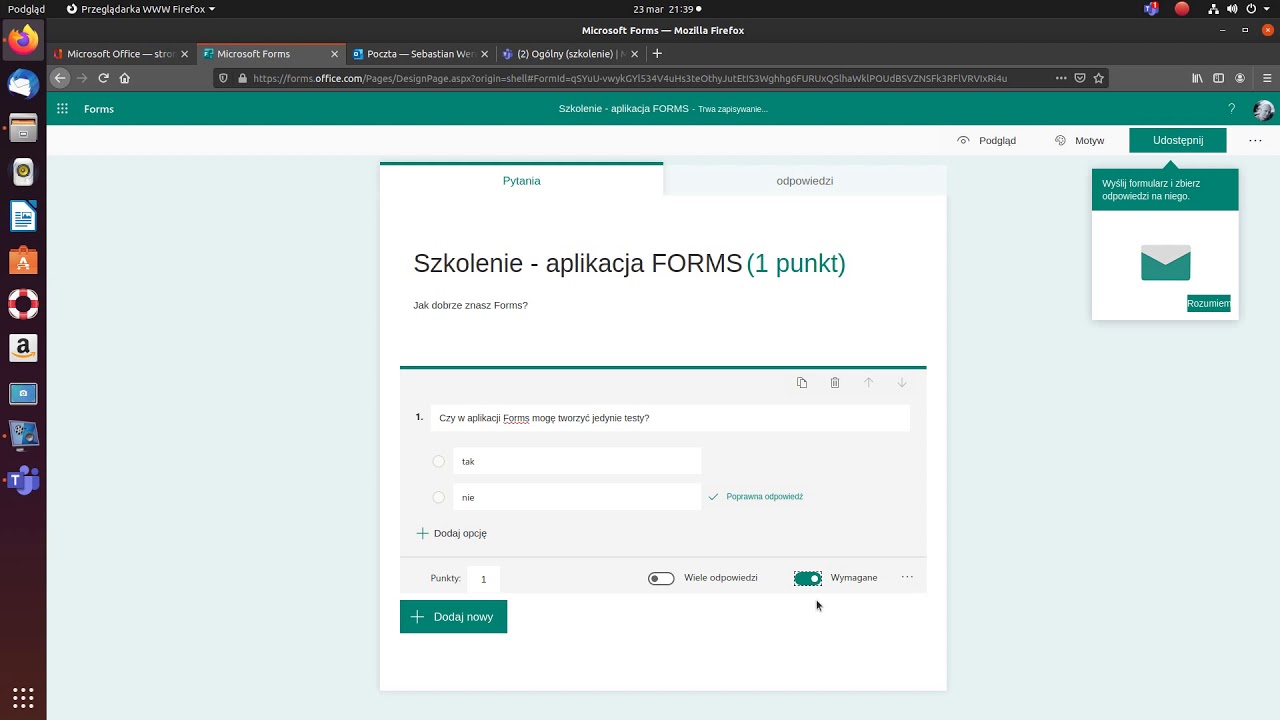Reload the page in Firefox

point(103,78)
